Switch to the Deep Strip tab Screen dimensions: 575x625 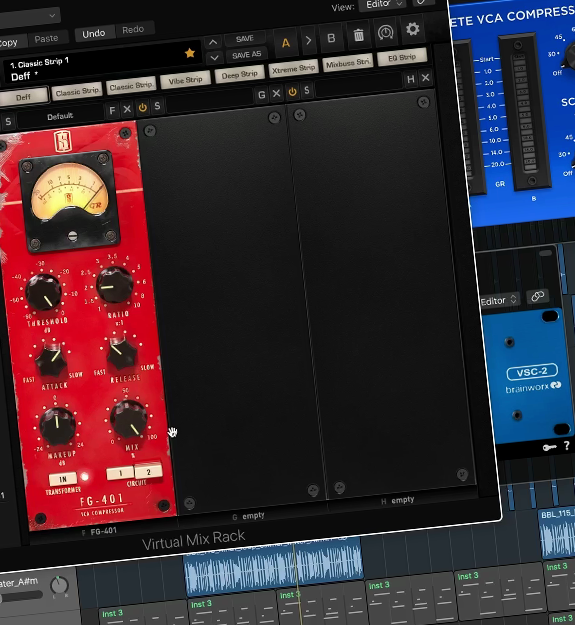[239, 75]
